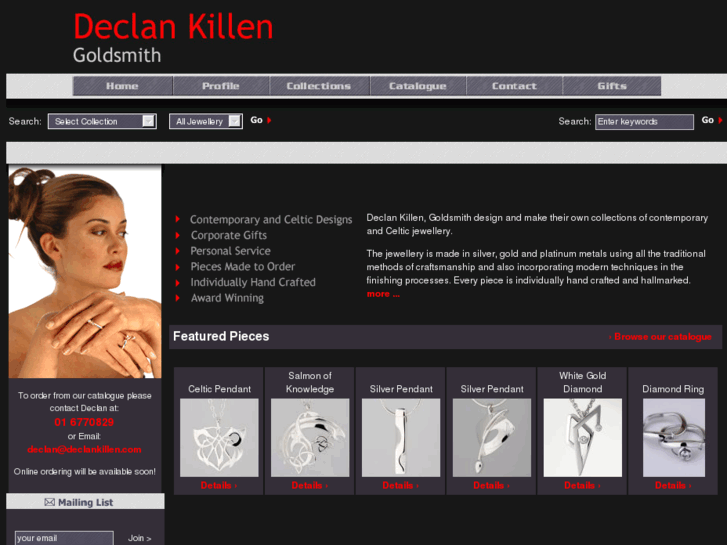Open the fourth featured Silver Pendant image
The image size is (727, 545).
click(492, 437)
